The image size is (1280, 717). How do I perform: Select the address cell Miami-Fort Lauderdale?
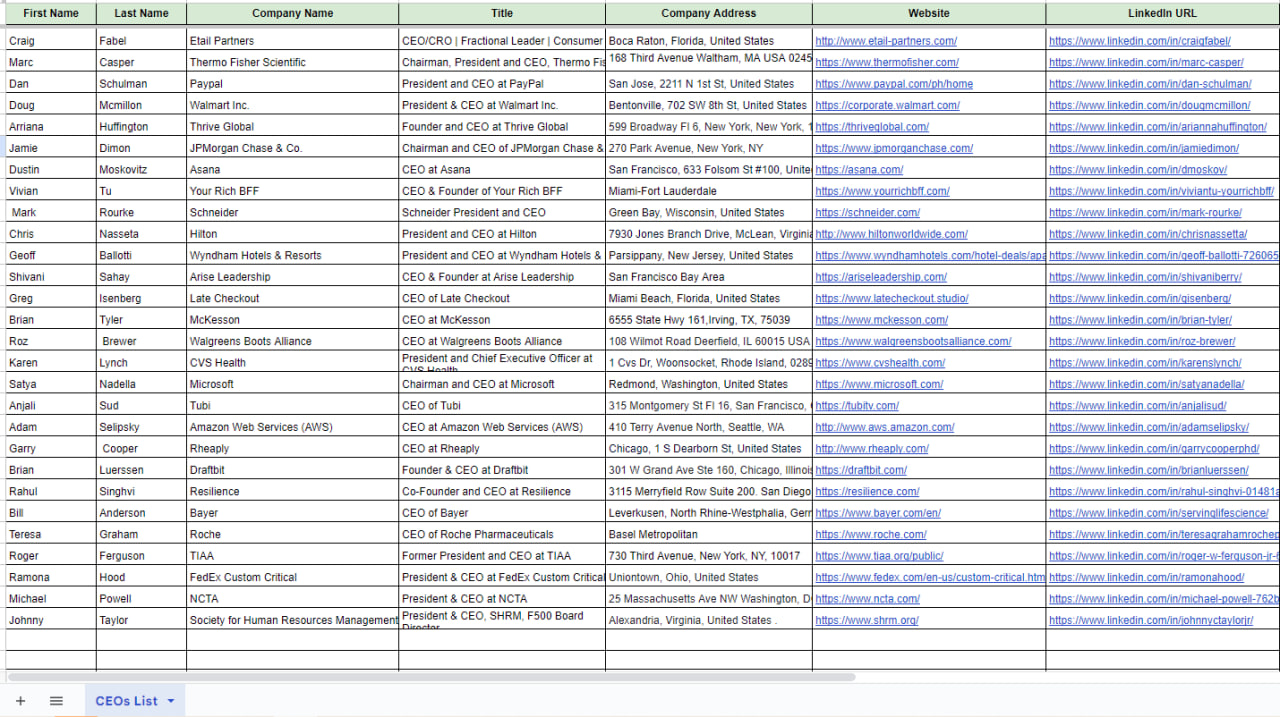(x=709, y=191)
